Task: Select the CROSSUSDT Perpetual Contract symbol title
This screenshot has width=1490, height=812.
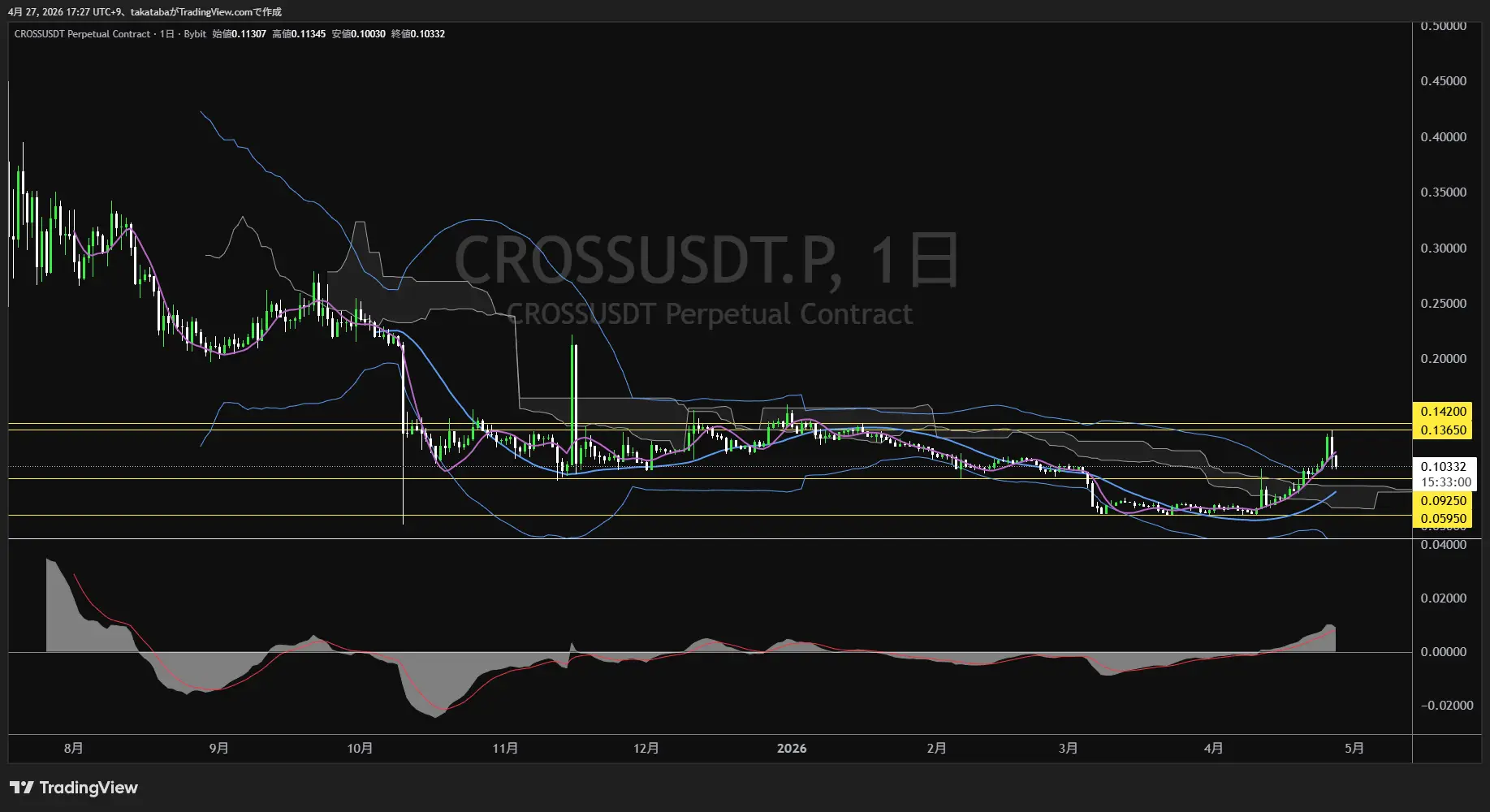Action: [x=82, y=34]
